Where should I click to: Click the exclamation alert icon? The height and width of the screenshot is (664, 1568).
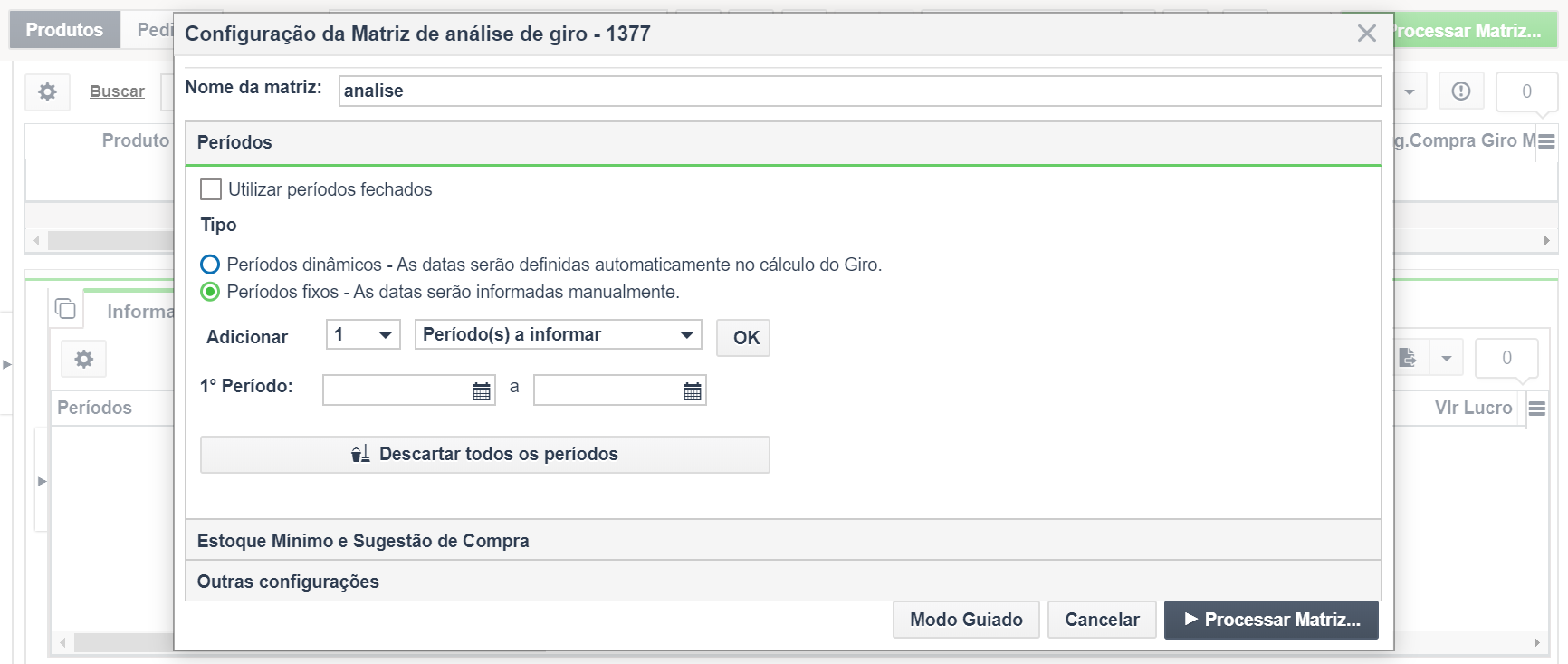coord(1461,91)
